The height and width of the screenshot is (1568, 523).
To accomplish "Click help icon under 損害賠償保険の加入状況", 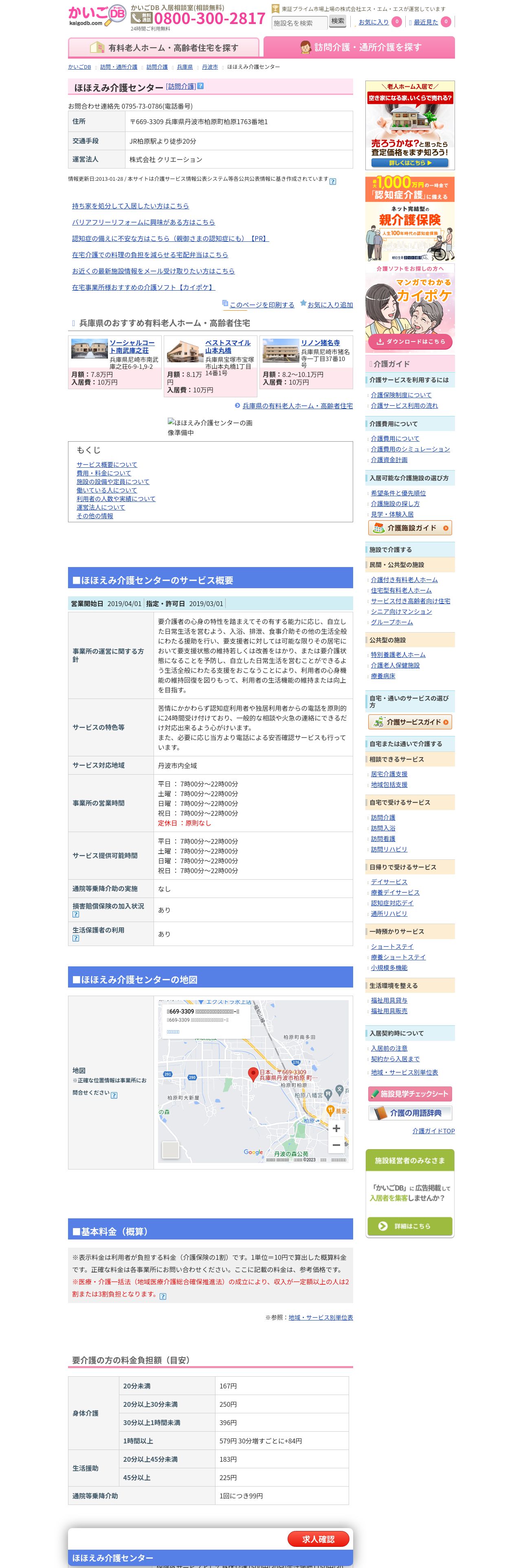I will click(x=75, y=914).
